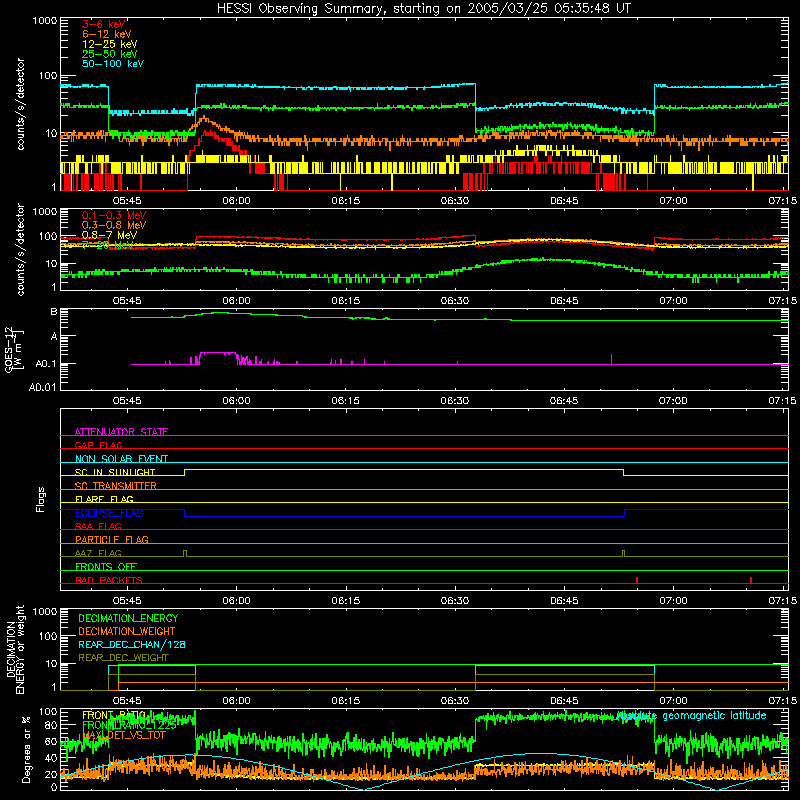The width and height of the screenshot is (800, 800).
Task: Click the yellow 12-25 keV legend label
Action: pyautogui.click(x=109, y=44)
